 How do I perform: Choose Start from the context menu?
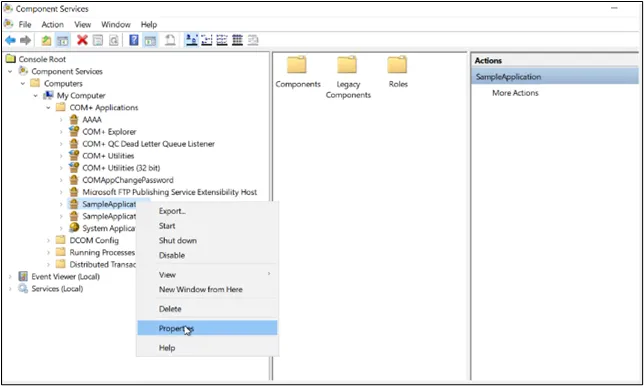coord(207,226)
